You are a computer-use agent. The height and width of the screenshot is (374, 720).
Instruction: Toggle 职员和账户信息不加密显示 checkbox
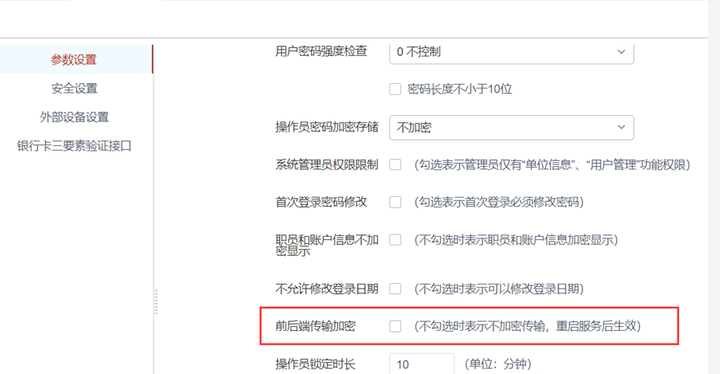pos(395,240)
